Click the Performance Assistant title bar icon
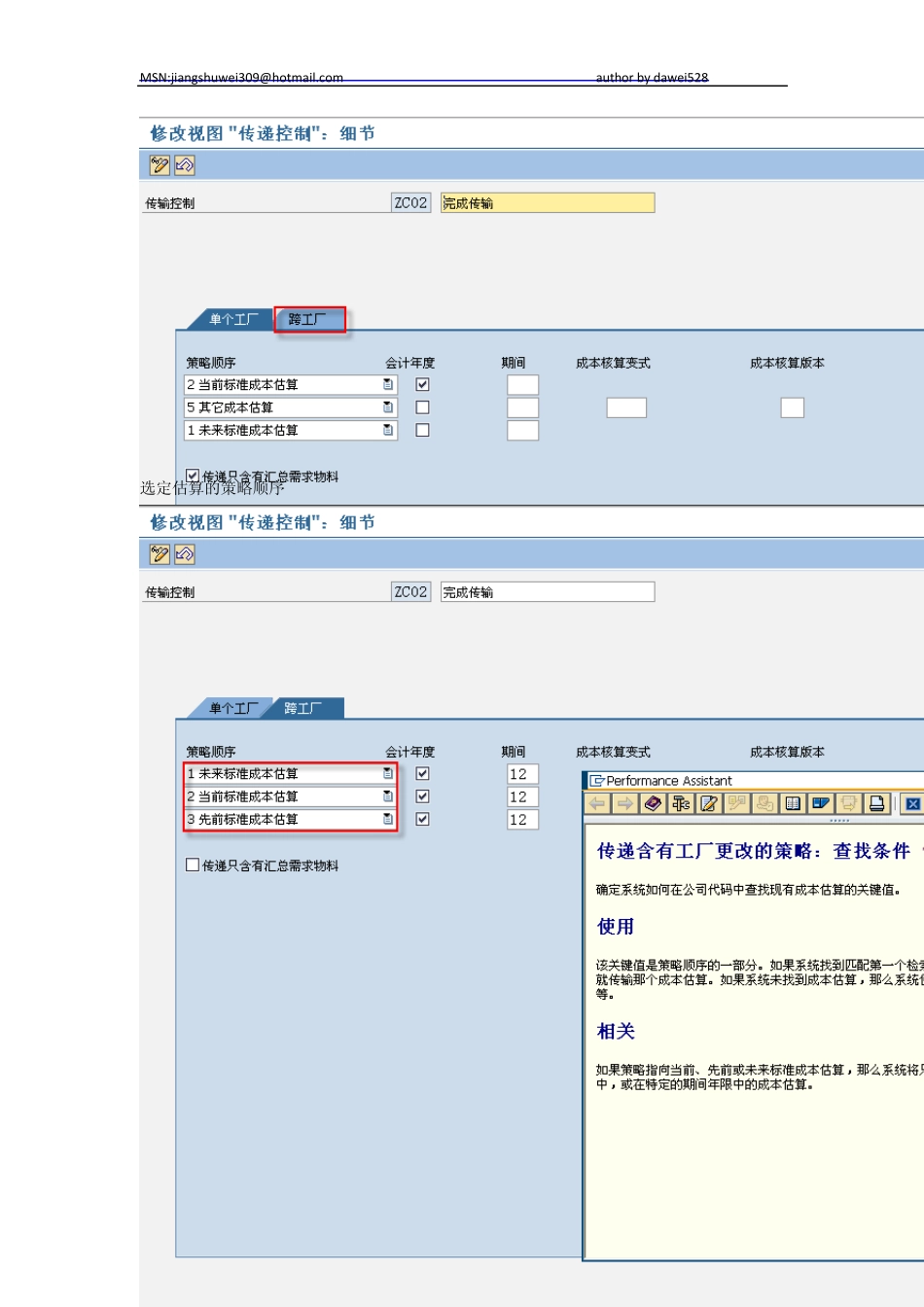The height and width of the screenshot is (1307, 924). click(597, 781)
